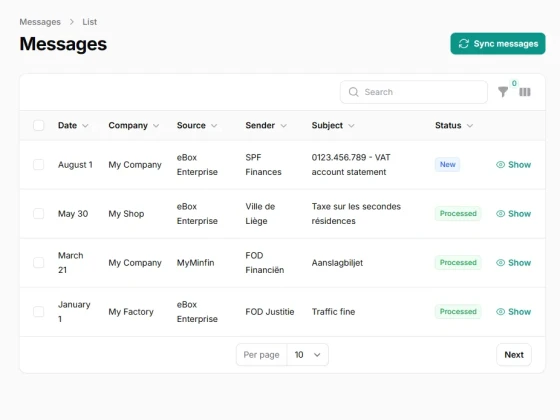Sort by Subject column chevron

[351, 126]
